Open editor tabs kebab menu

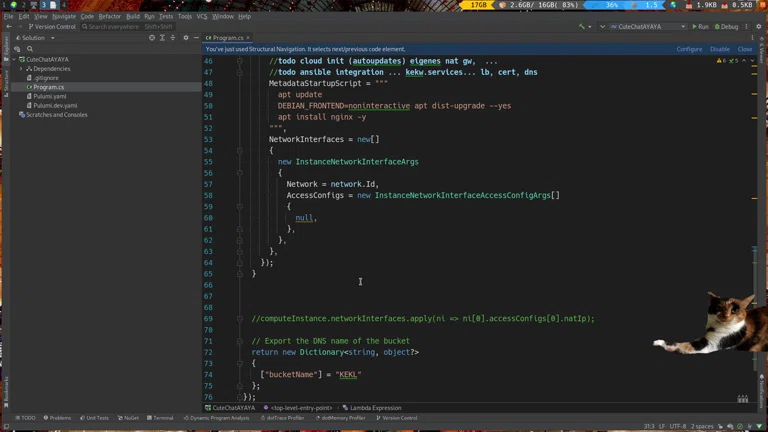[x=752, y=38]
